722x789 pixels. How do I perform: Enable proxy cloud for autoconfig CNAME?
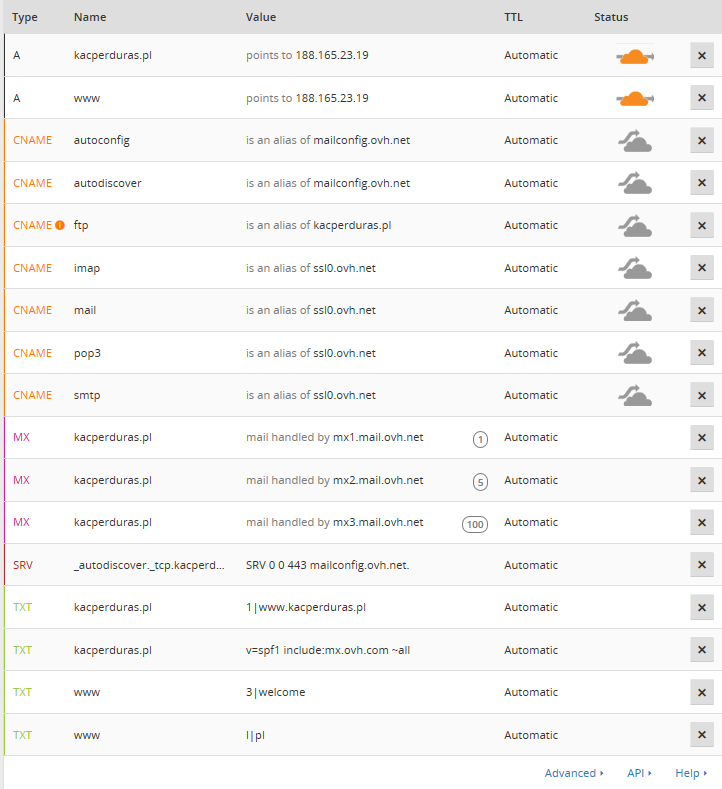635,141
